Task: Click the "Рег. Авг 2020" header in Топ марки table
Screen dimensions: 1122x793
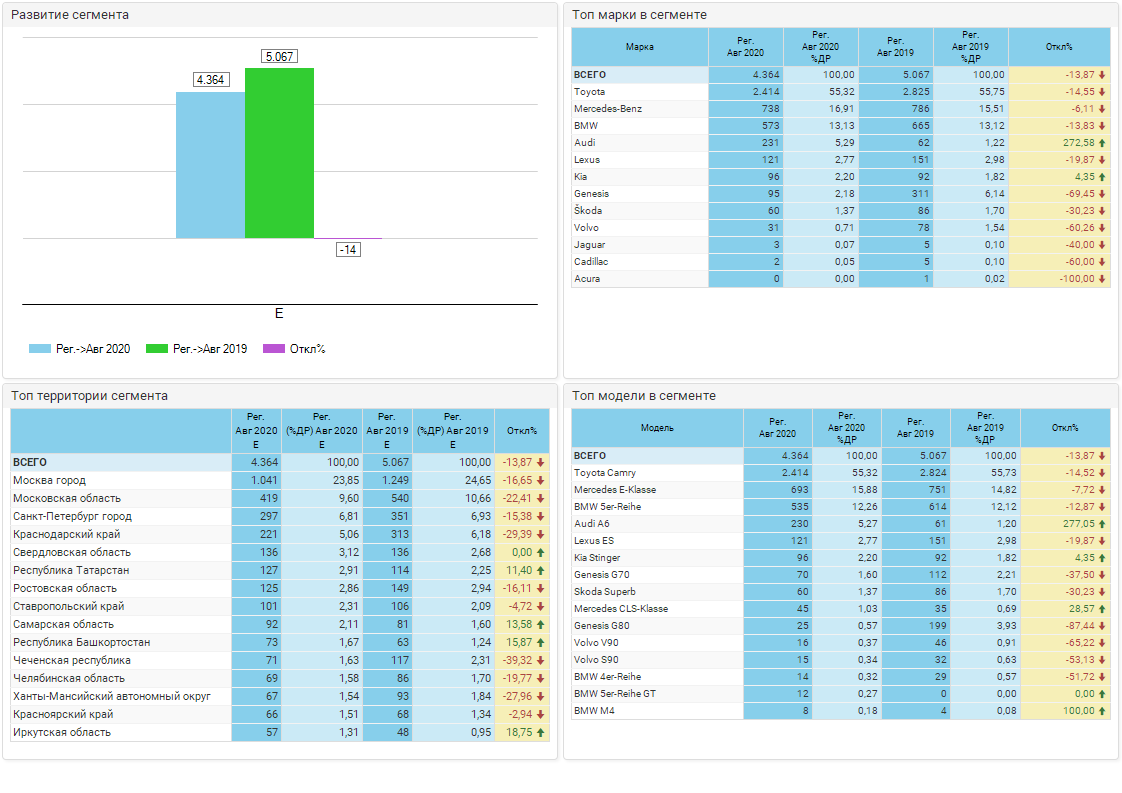Action: coord(746,47)
